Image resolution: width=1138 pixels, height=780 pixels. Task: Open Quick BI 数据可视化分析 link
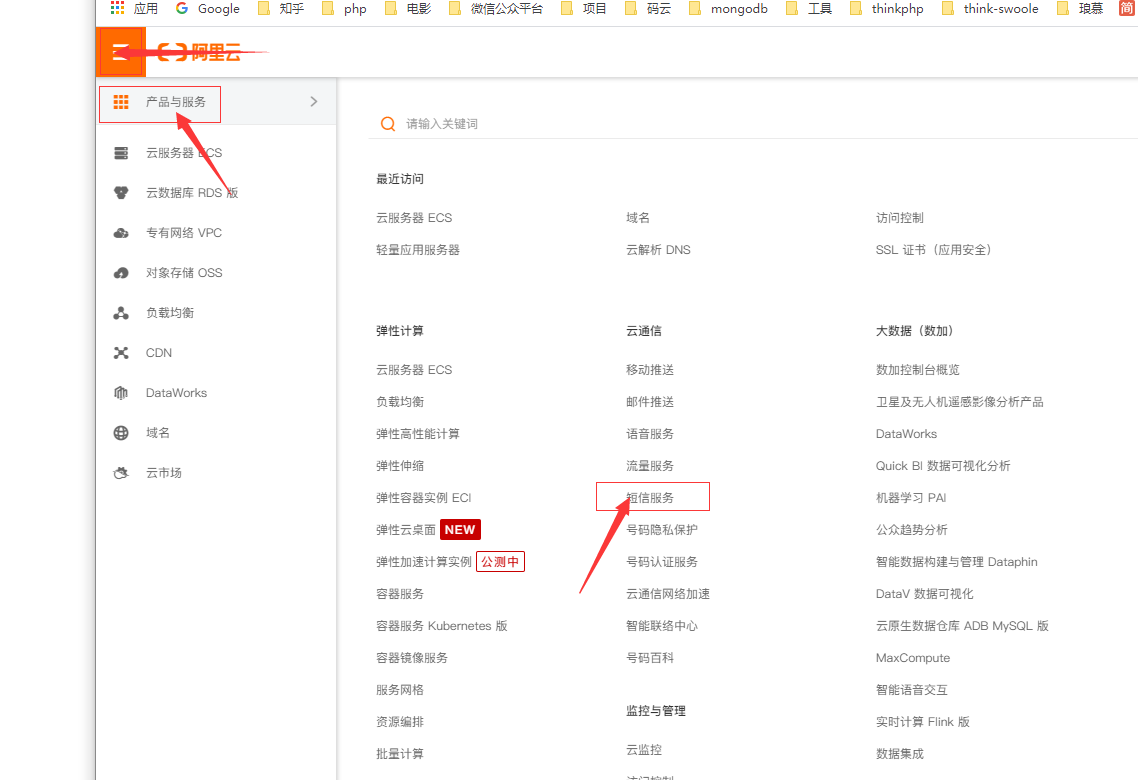pos(943,466)
